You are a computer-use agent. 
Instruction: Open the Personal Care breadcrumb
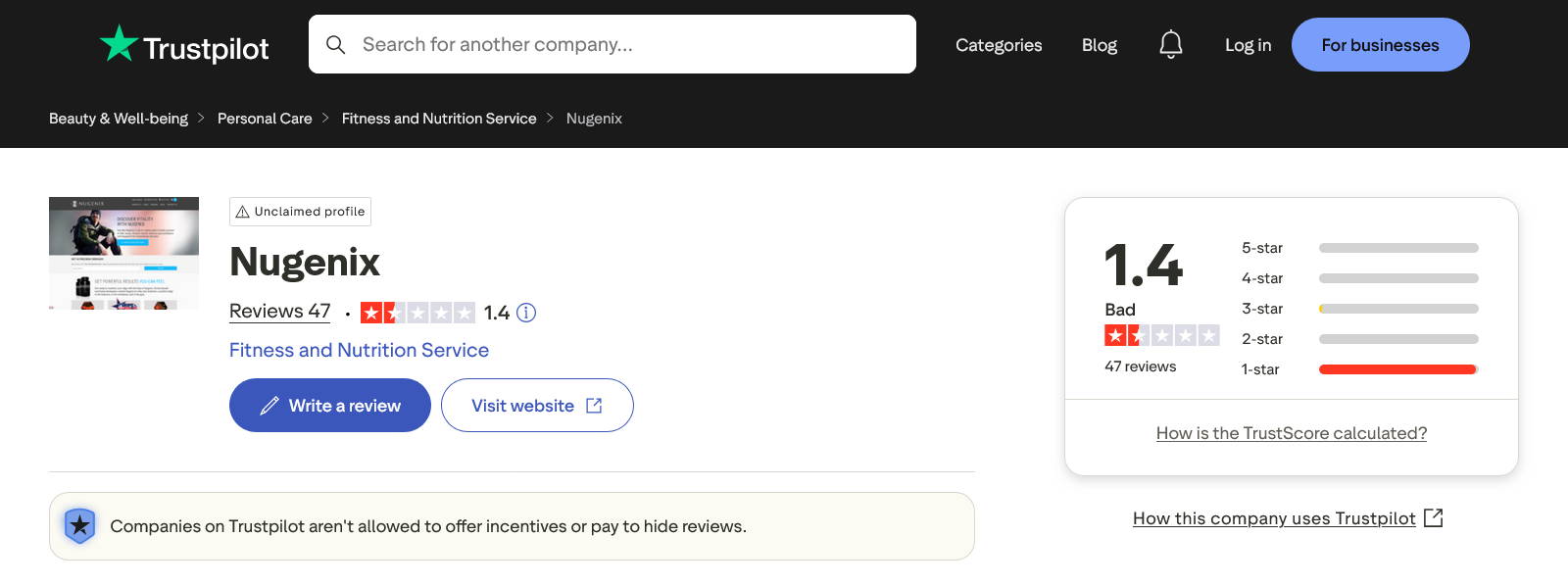265,119
